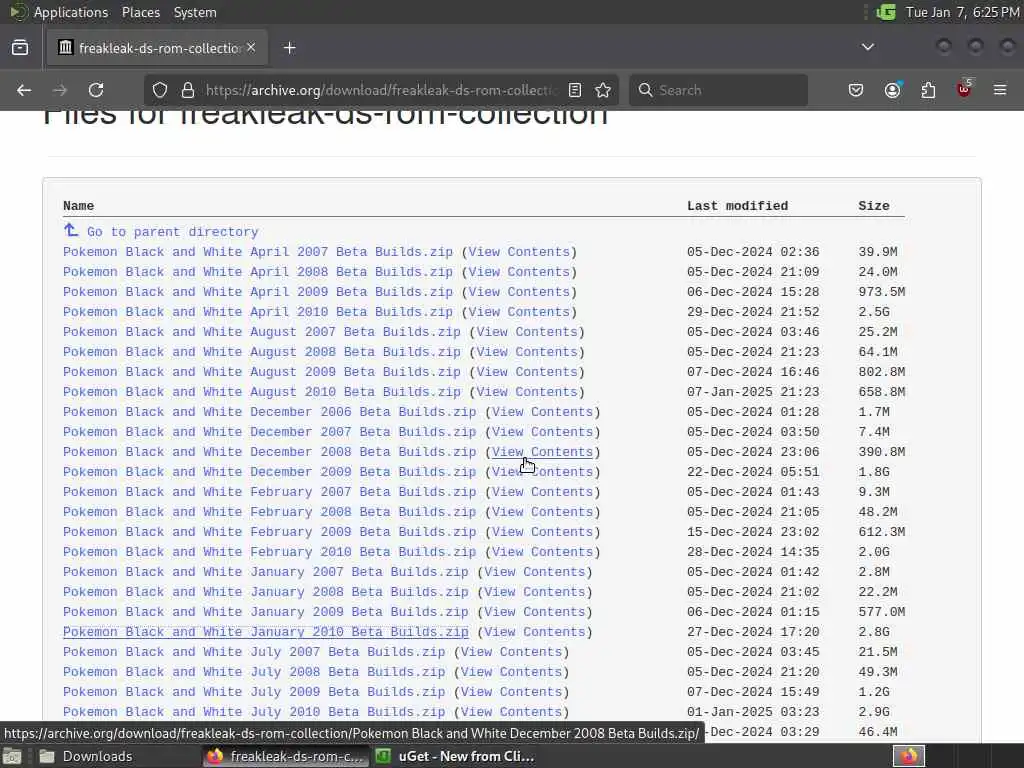Download July 2010 Beta Builds.zip

pos(254,712)
